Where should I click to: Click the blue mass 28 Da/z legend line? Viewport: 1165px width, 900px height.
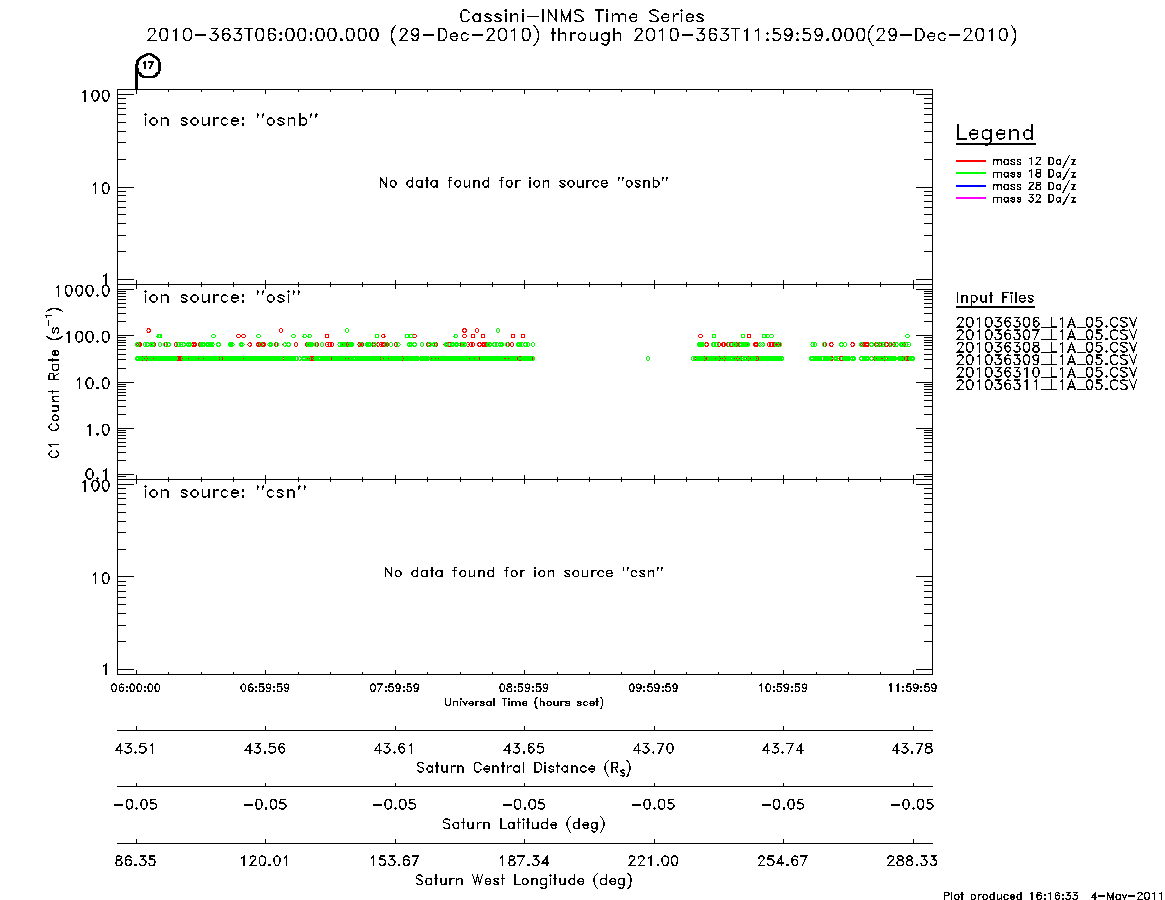coord(970,187)
